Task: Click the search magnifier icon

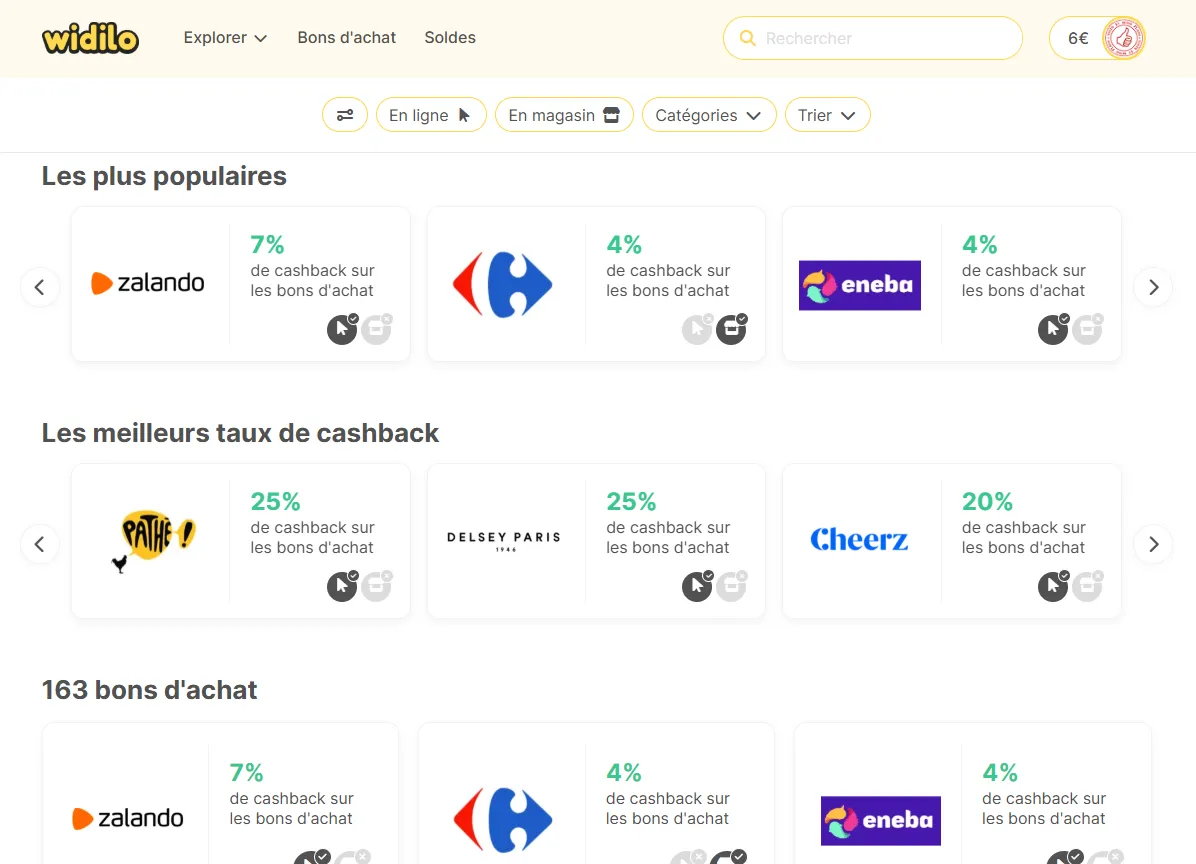Action: pyautogui.click(x=748, y=38)
